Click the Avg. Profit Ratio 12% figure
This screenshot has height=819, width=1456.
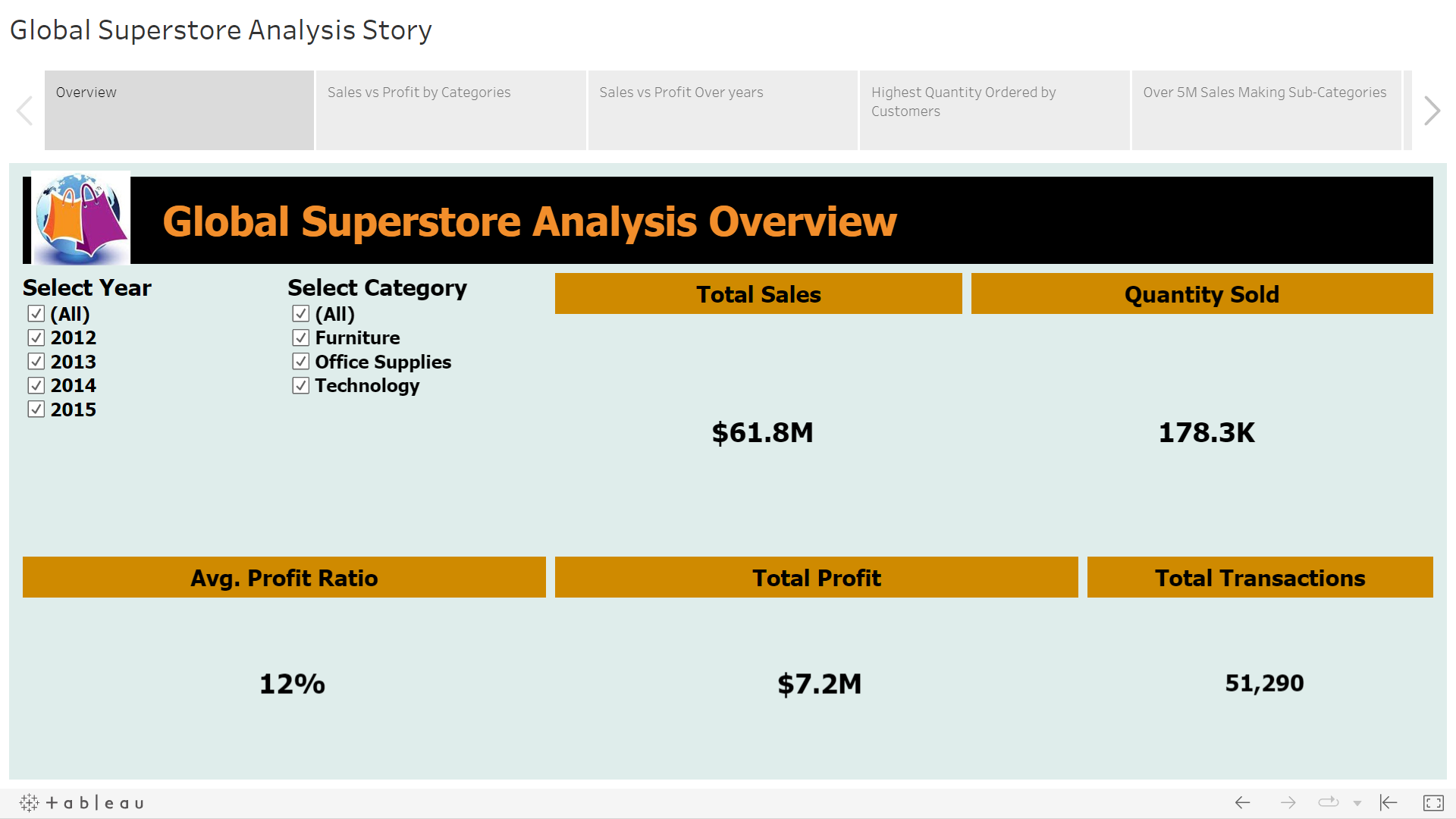[x=291, y=684]
